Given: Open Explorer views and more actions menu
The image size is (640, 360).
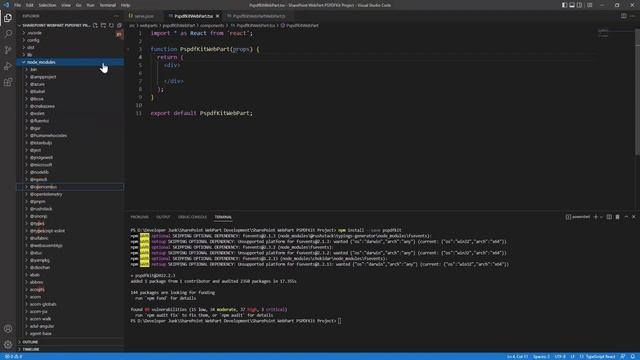Looking at the screenshot, I should point(116,16).
